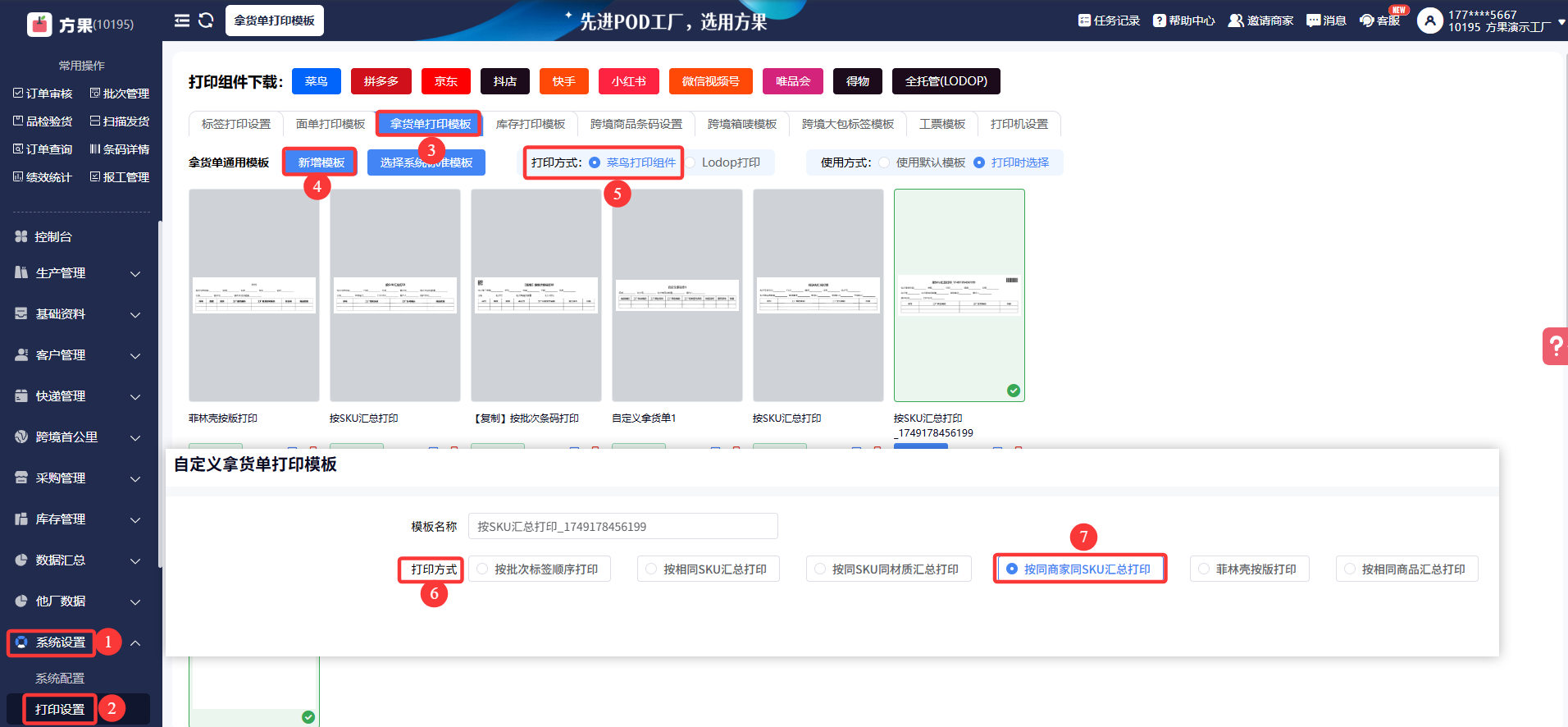Open the floating red question mark help
Viewport: 1568px width, 727px height.
coord(1556,346)
